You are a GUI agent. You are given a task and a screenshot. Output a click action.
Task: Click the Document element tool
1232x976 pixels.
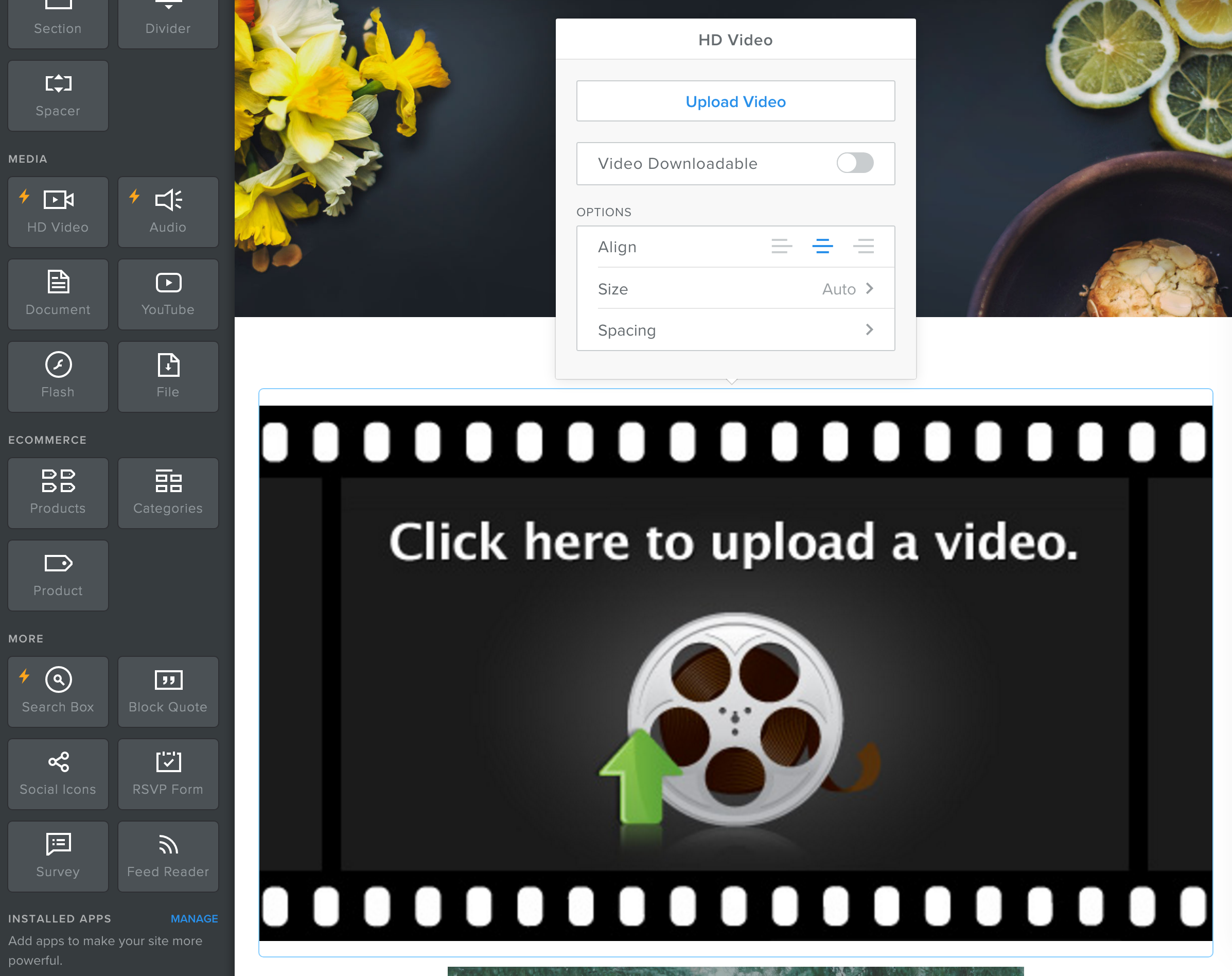pos(57,291)
